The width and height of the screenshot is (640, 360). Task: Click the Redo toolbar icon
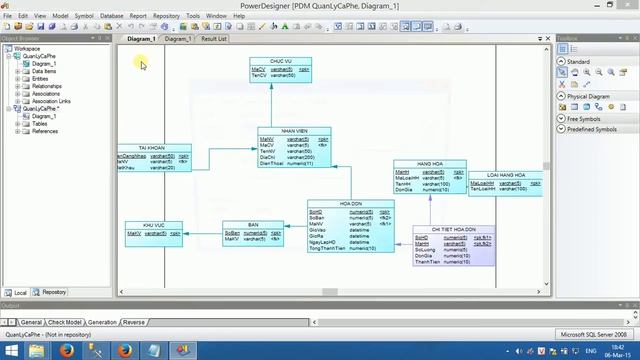coord(142,27)
